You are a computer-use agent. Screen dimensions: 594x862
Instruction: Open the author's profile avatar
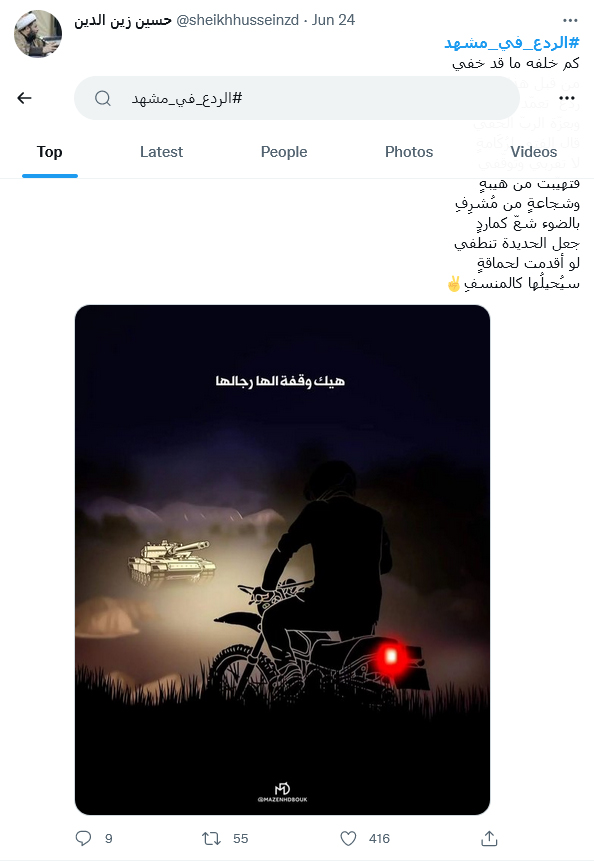click(x=38, y=34)
